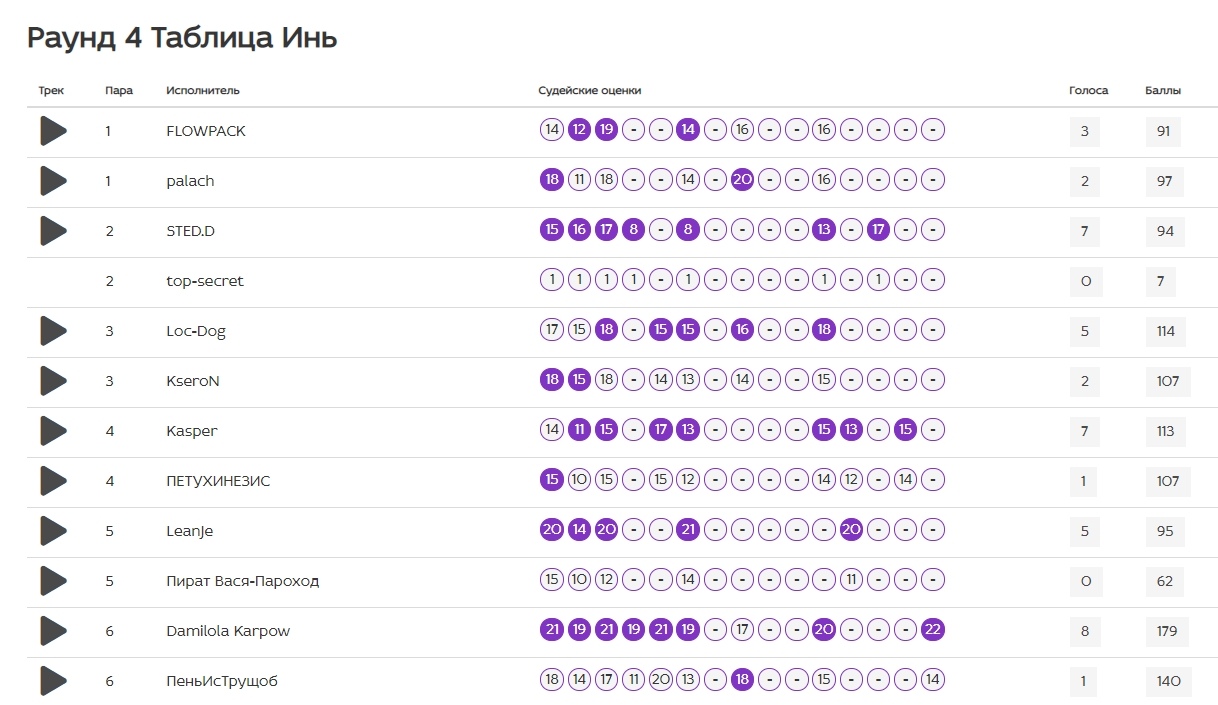
Task: Play the ПЕТУХИНЕЗИС track
Action: (x=53, y=481)
